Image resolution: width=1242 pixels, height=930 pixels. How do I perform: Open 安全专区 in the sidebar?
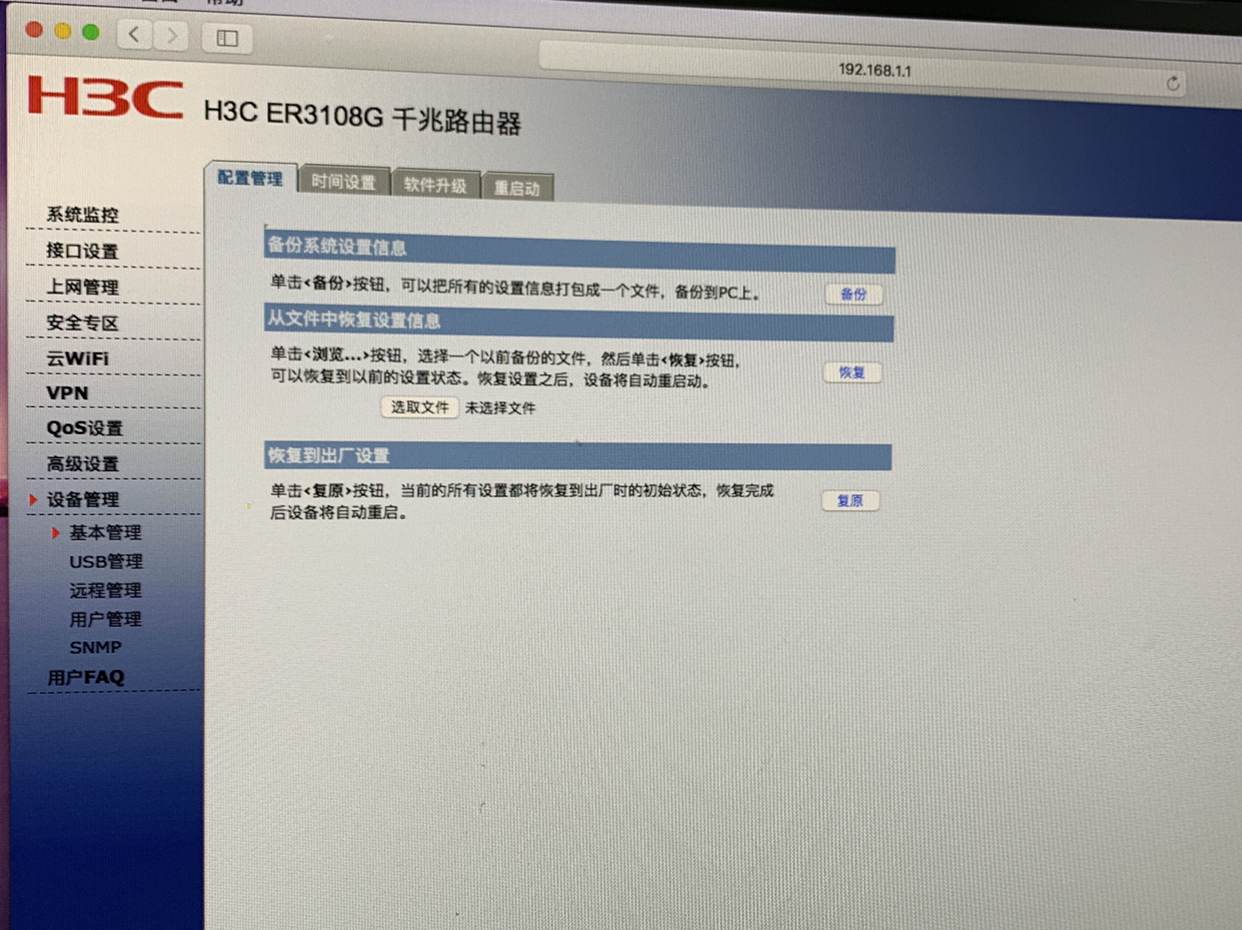[82, 323]
